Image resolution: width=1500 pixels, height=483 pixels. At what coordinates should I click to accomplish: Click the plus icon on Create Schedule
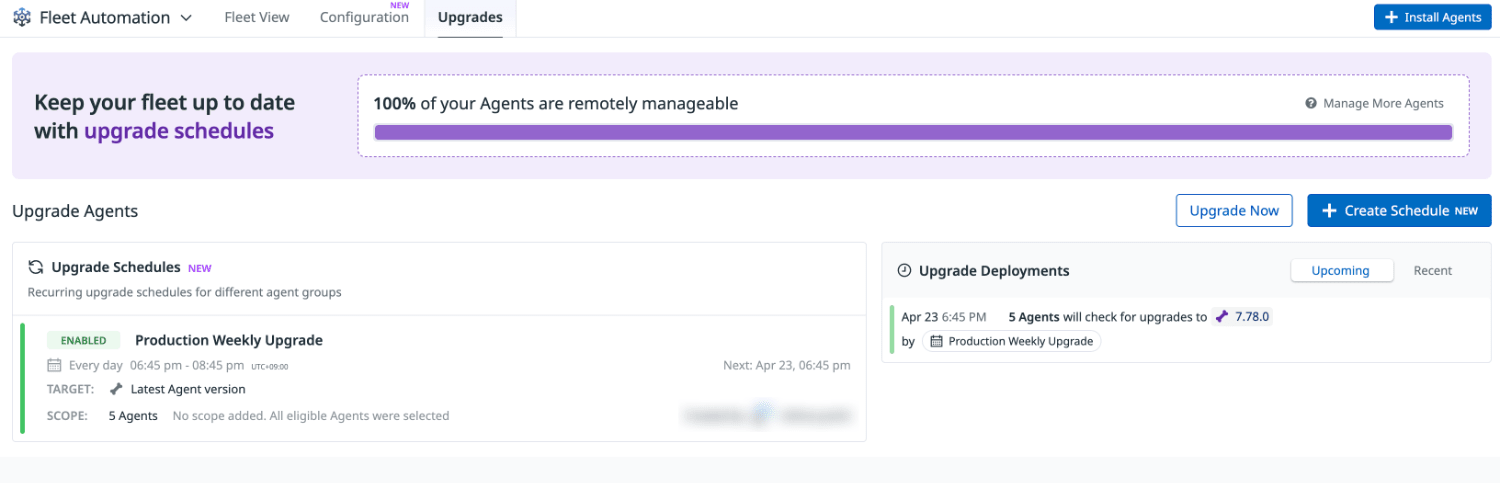tap(1329, 211)
